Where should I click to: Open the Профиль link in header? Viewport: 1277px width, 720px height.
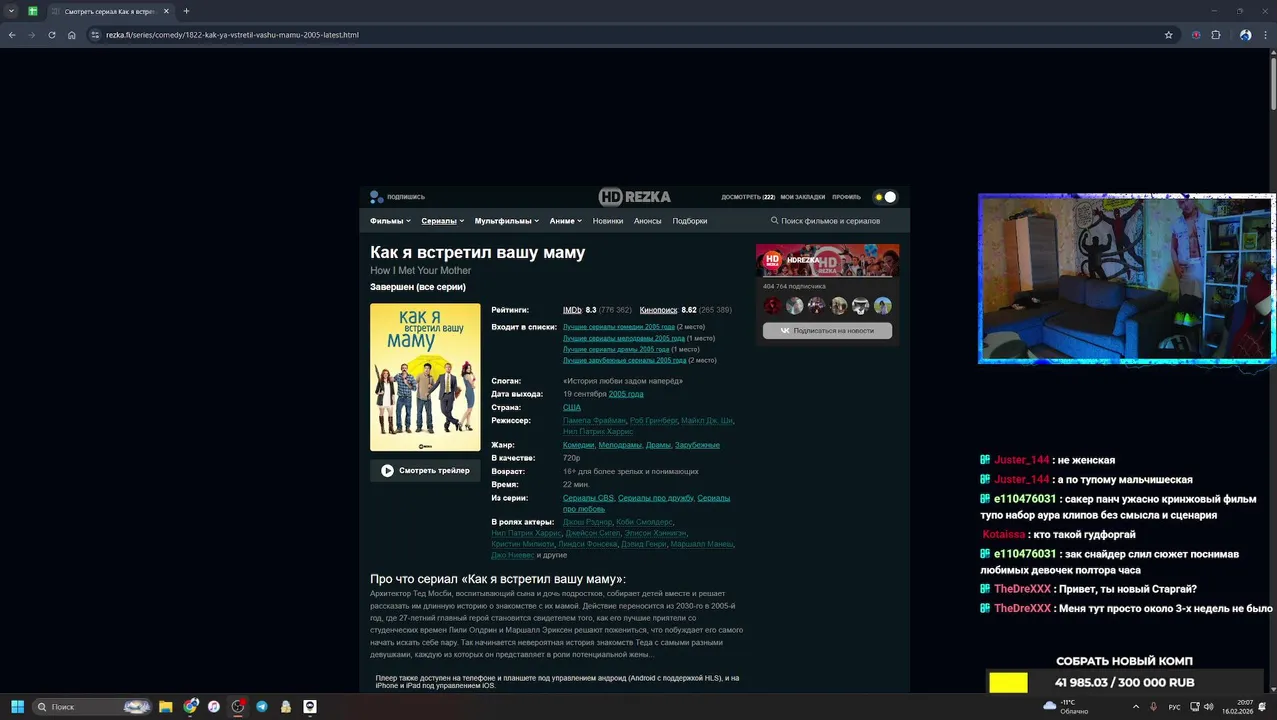click(846, 197)
